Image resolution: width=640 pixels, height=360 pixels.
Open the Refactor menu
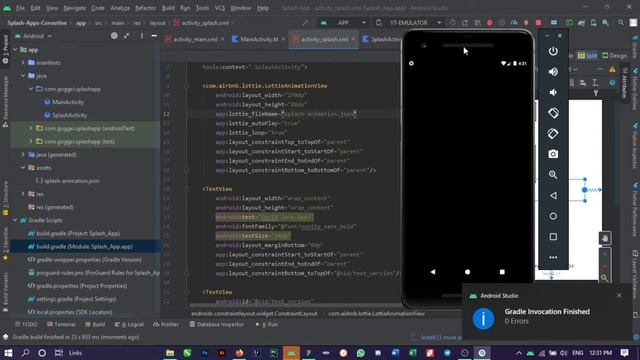[145, 8]
